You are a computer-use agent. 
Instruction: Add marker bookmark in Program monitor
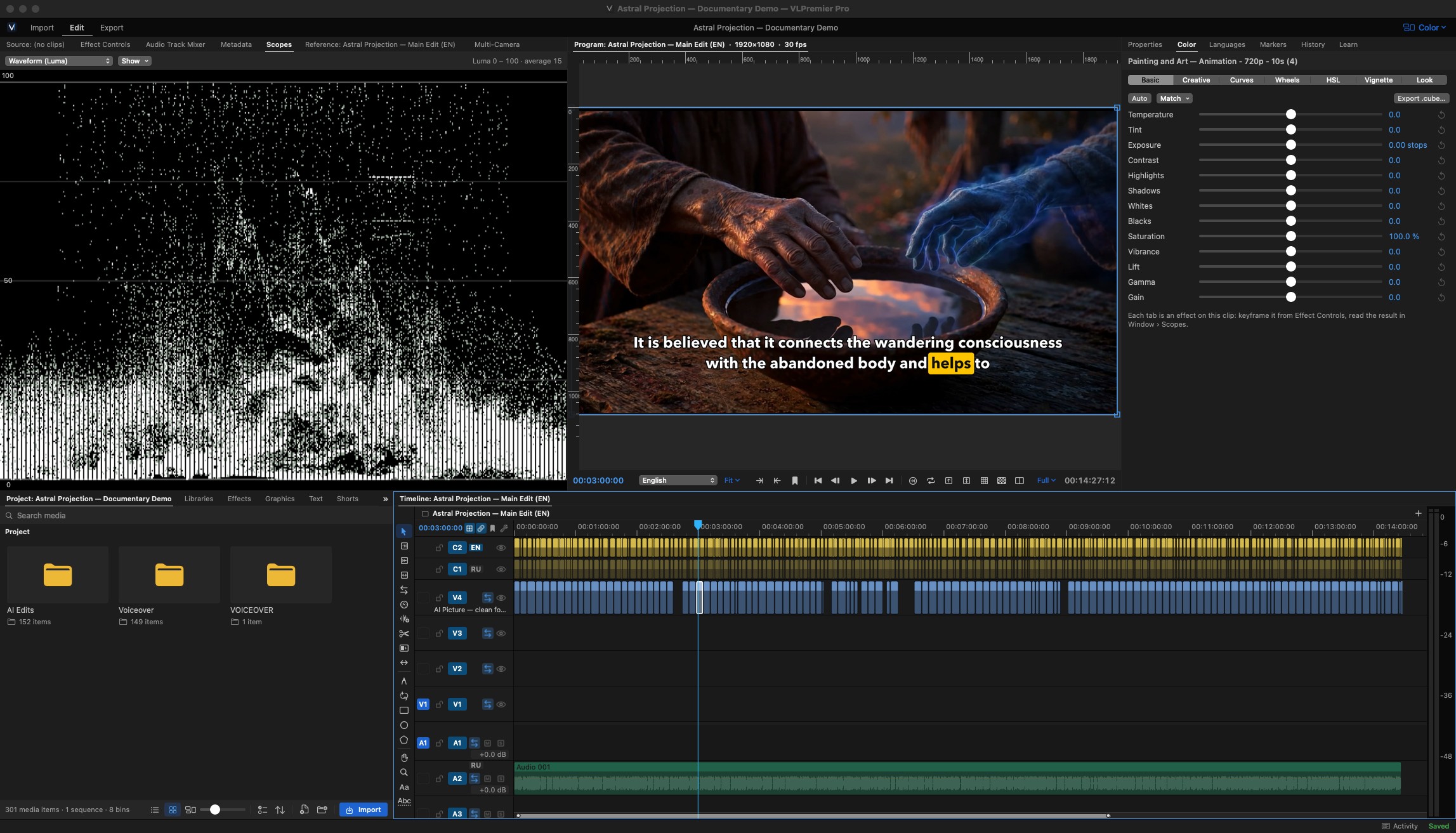pyautogui.click(x=795, y=481)
